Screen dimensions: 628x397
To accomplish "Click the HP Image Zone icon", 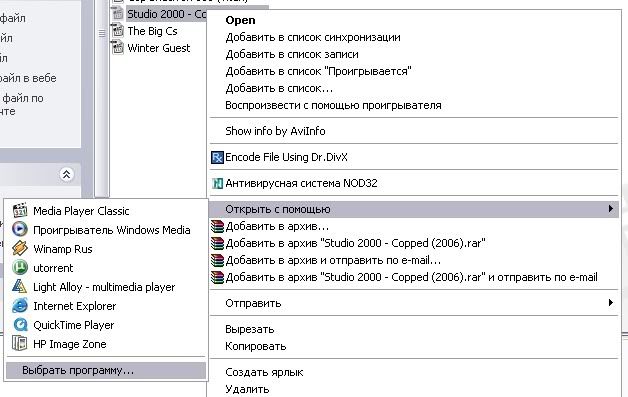I will pos(20,344).
